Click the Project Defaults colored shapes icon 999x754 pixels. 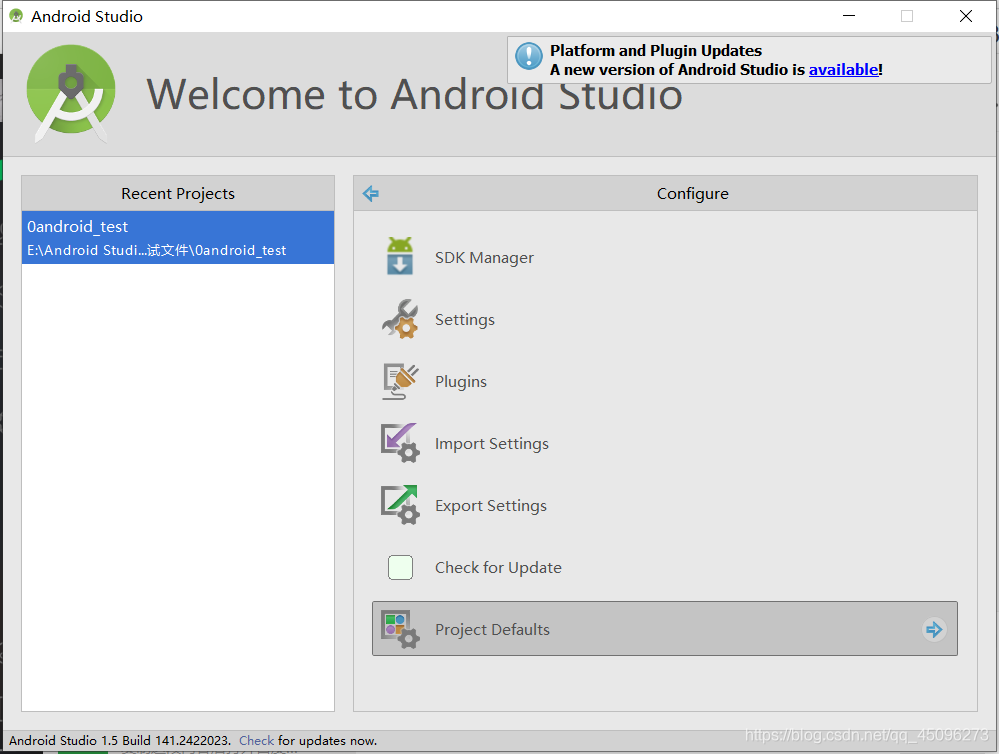(x=400, y=629)
